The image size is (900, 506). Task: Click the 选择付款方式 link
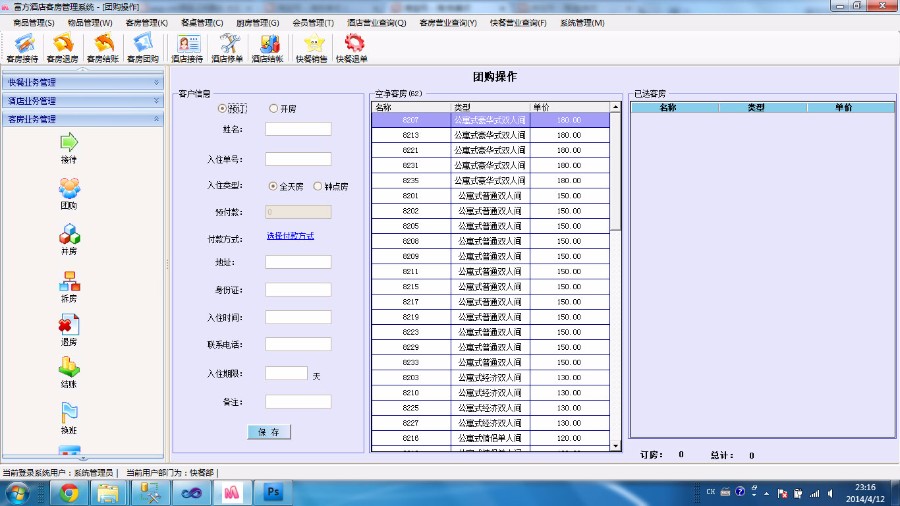tap(290, 236)
